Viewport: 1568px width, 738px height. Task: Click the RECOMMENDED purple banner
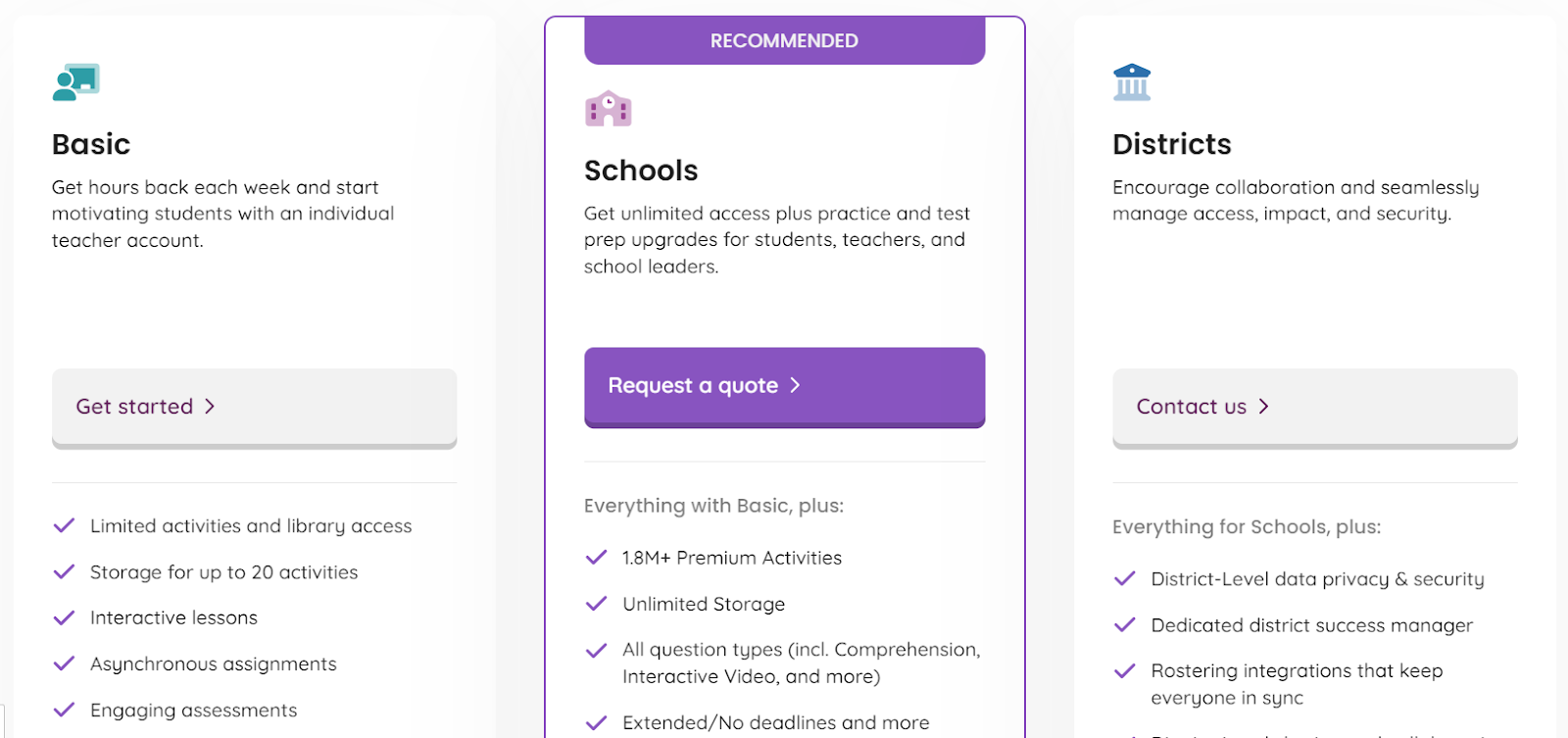tap(785, 41)
